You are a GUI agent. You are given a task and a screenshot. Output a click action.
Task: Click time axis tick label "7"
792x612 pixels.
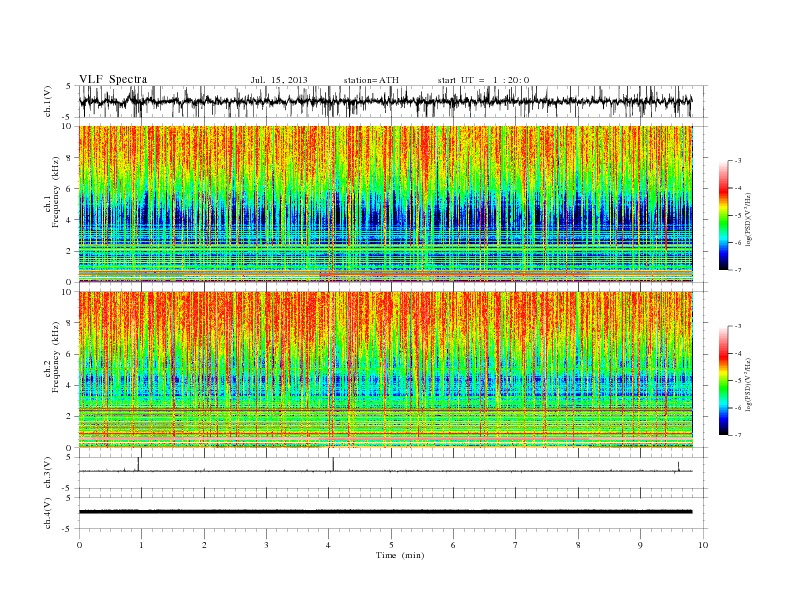tap(516, 545)
